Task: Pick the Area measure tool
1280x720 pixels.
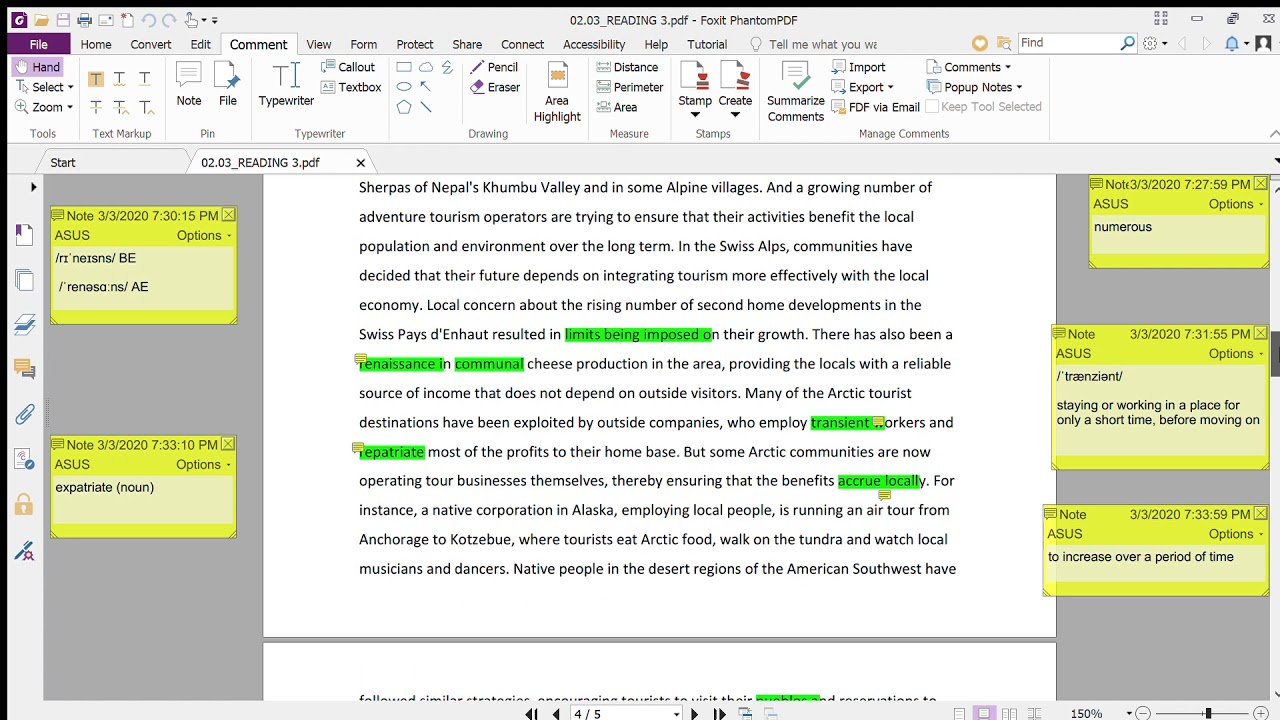Action: click(617, 107)
